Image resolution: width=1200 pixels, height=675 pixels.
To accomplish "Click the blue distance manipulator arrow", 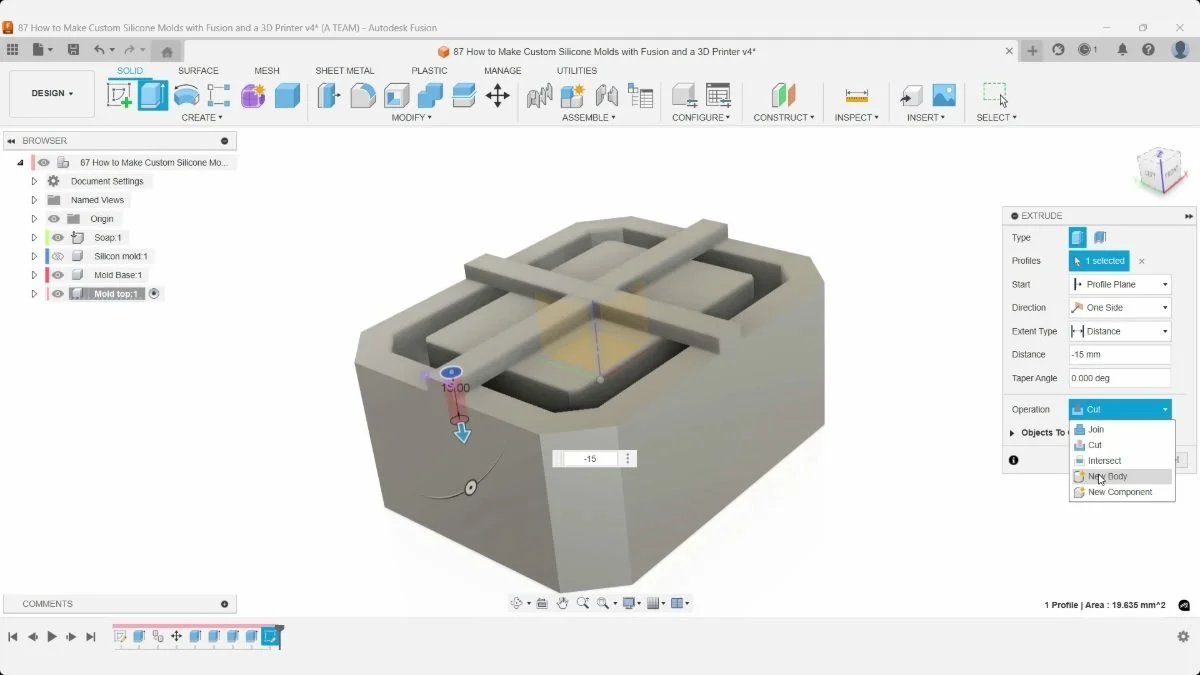I will coord(462,432).
